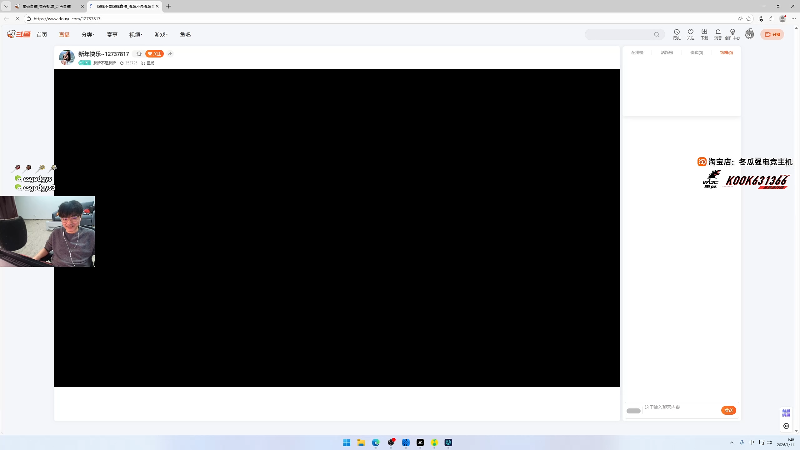The height and width of the screenshot is (450, 800).
Task: Click the share arrow icon beside follow button
Action: pos(170,54)
